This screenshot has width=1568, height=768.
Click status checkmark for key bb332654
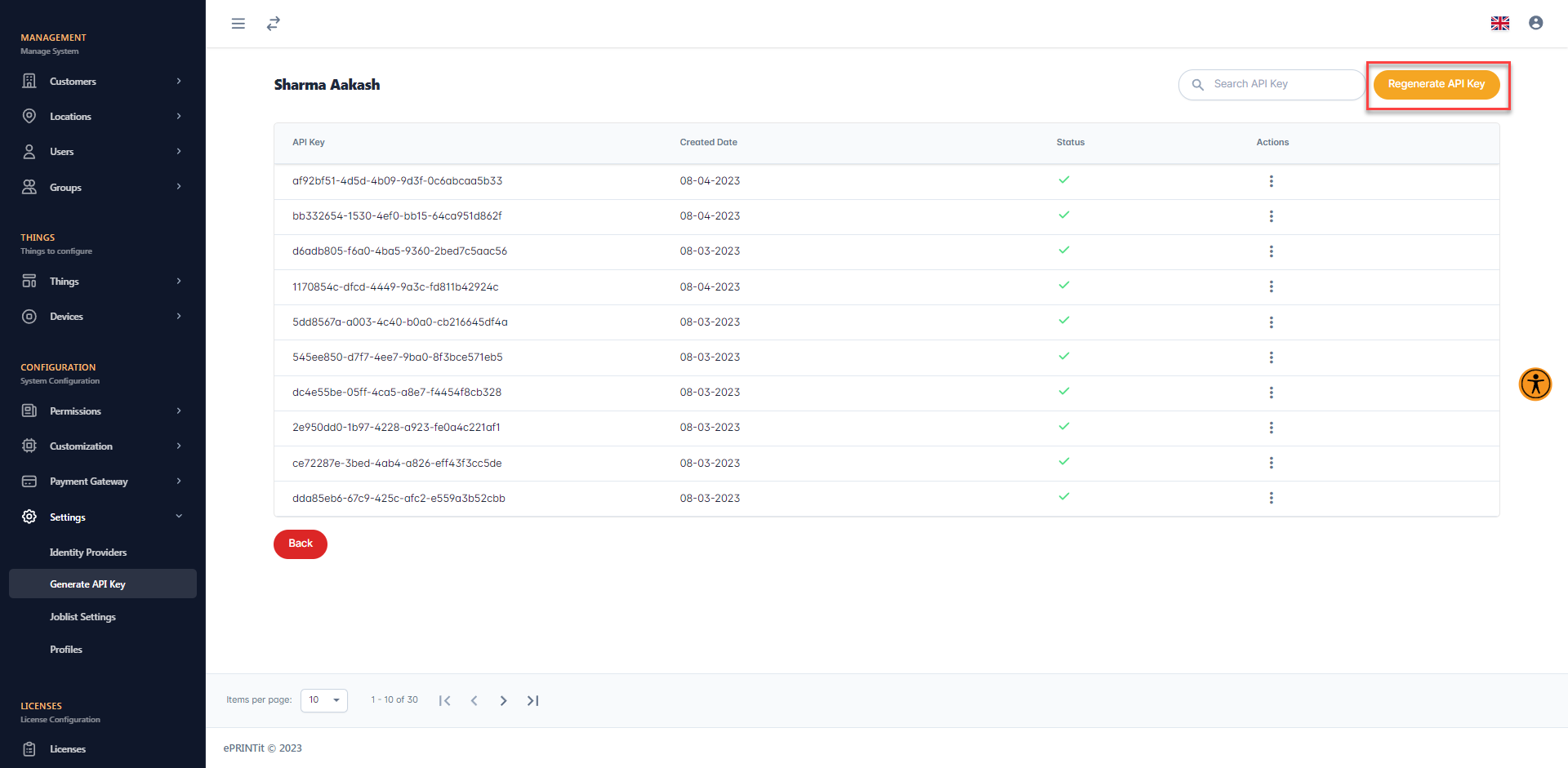coord(1063,215)
